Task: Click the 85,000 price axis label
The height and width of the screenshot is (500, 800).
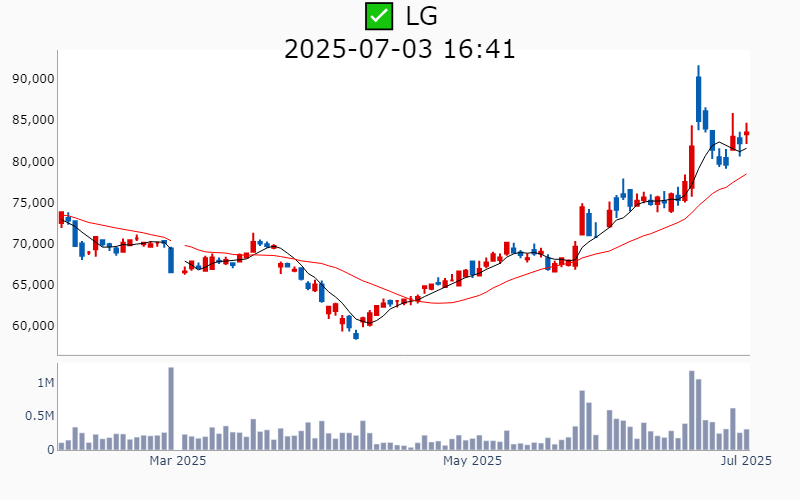Action: [33, 120]
